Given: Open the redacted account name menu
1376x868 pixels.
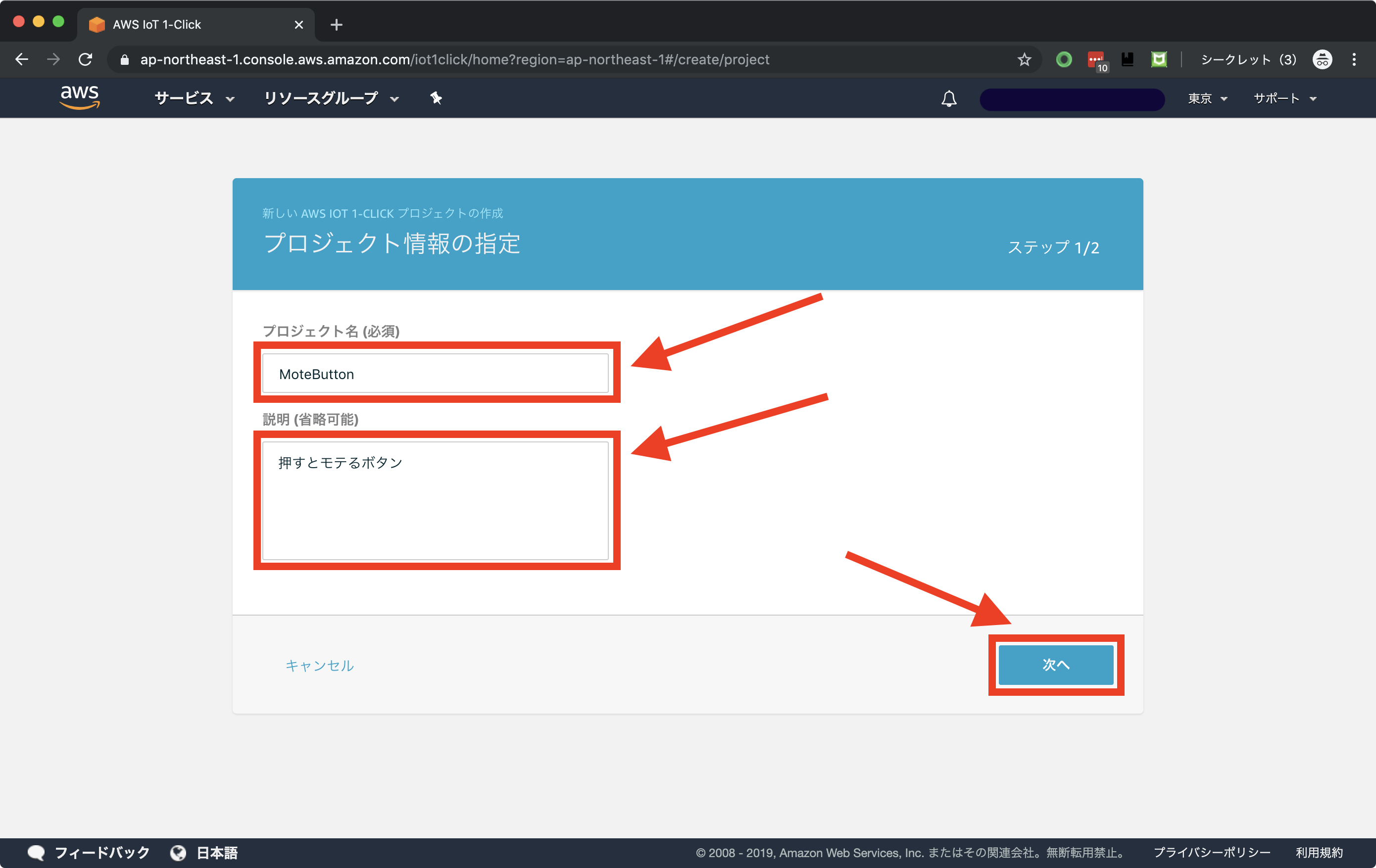Looking at the screenshot, I should 1072,99.
